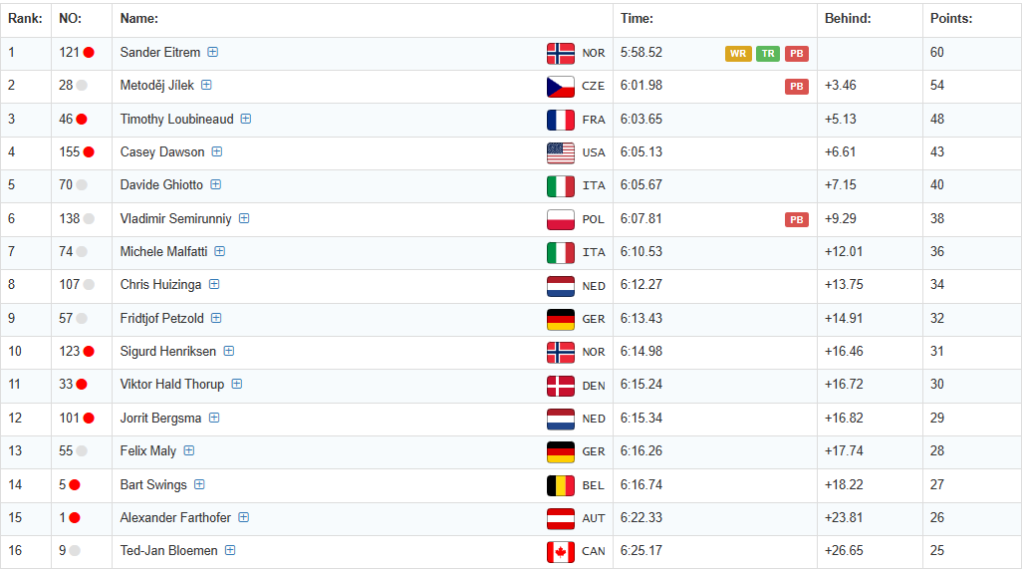This screenshot has width=1024, height=570.
Task: Click the grey dot next to number 28
Action: point(82,86)
